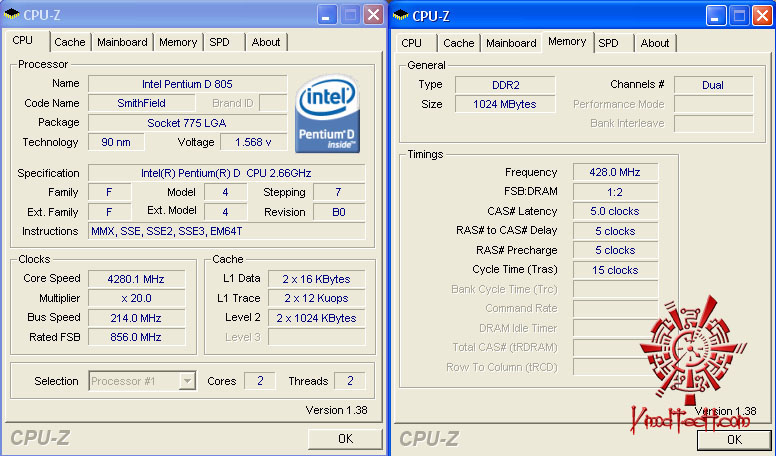Screen dimensions: 776x456
Task: Click the Specification field Pentium(R) D CPU 2.66GHz
Action: pos(227,173)
